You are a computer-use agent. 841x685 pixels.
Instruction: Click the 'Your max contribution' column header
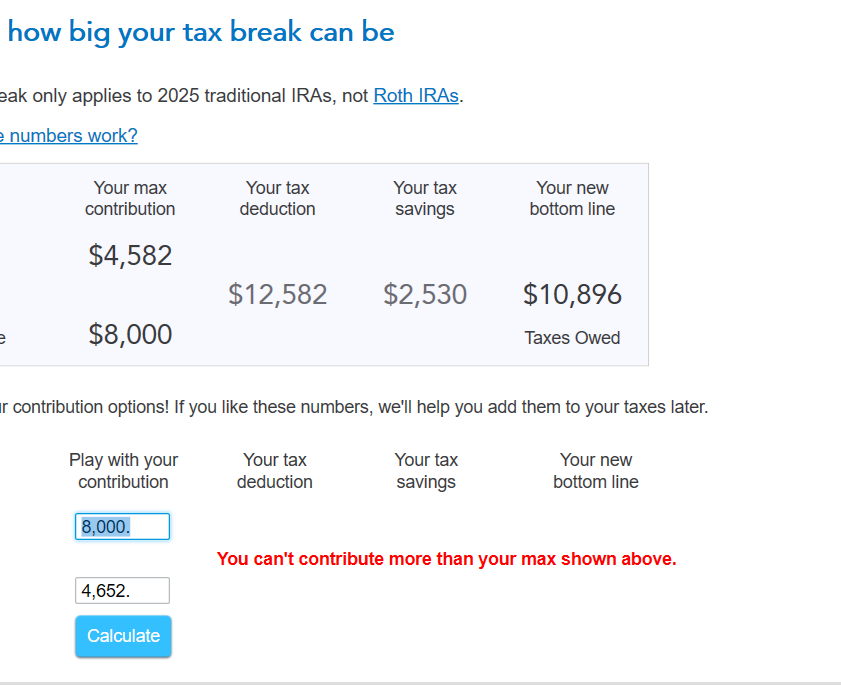point(130,199)
